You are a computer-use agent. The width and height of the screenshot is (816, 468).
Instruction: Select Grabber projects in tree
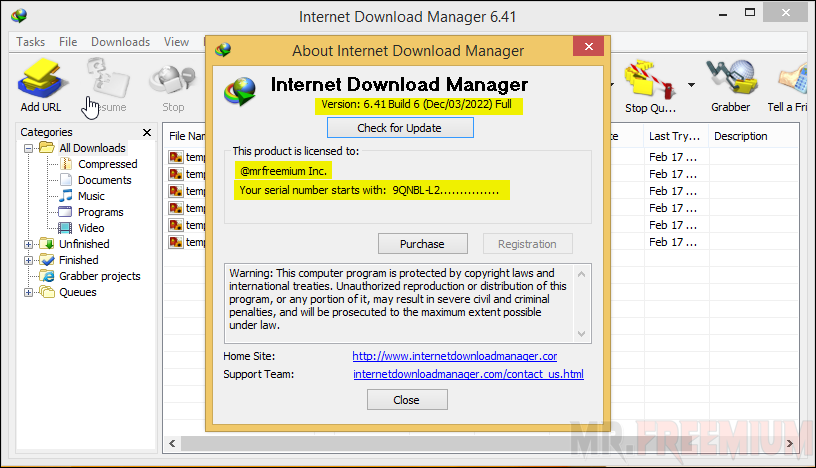click(x=99, y=276)
